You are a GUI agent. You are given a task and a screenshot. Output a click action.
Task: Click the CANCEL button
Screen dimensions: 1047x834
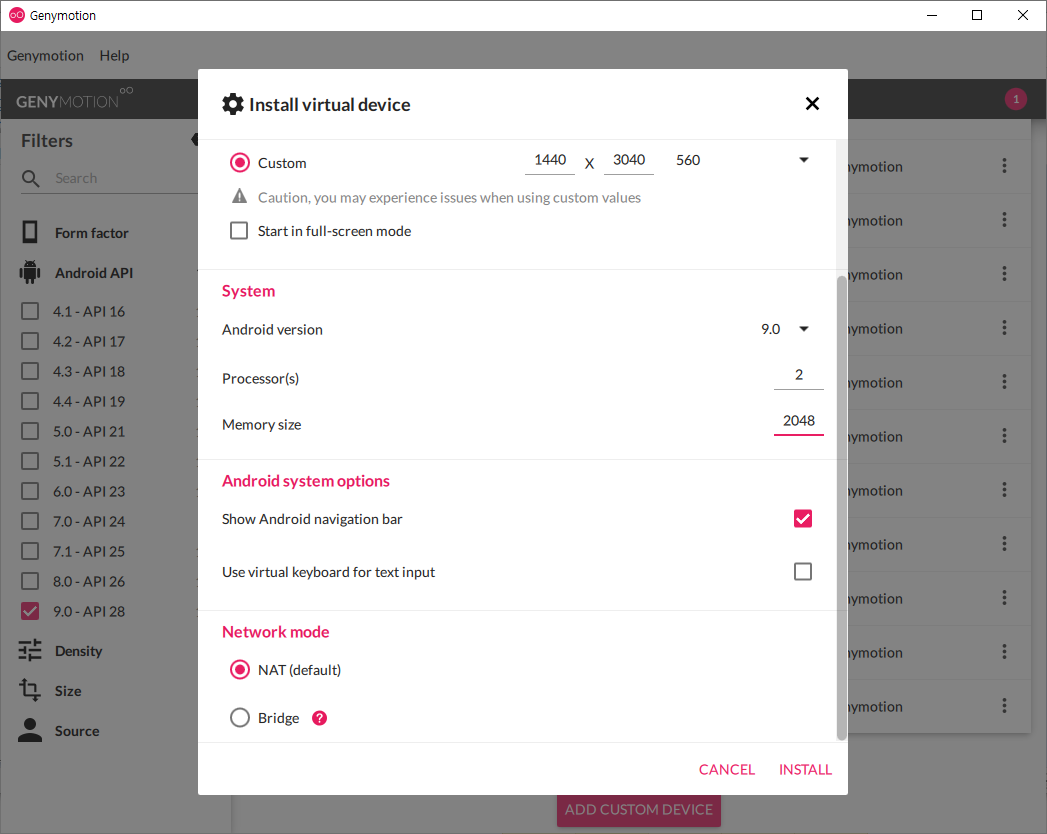[x=726, y=770]
